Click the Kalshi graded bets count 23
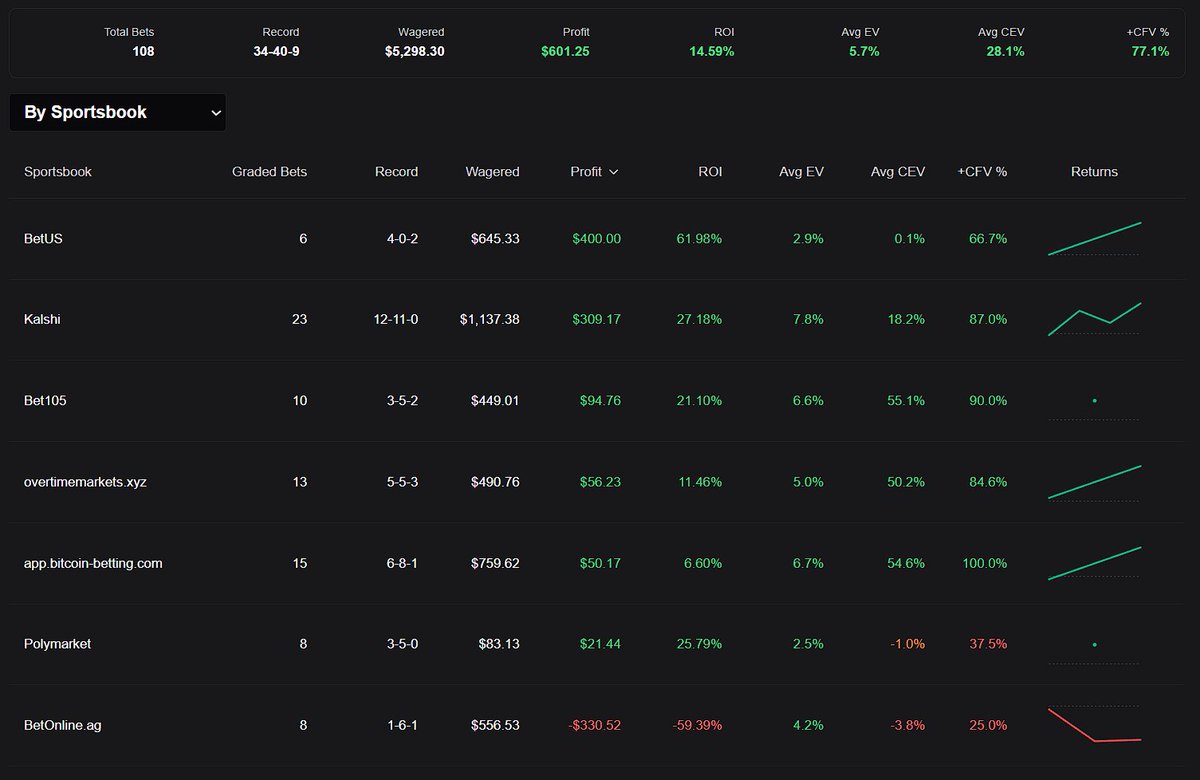Screen dimensions: 1200x780 [x=299, y=320]
